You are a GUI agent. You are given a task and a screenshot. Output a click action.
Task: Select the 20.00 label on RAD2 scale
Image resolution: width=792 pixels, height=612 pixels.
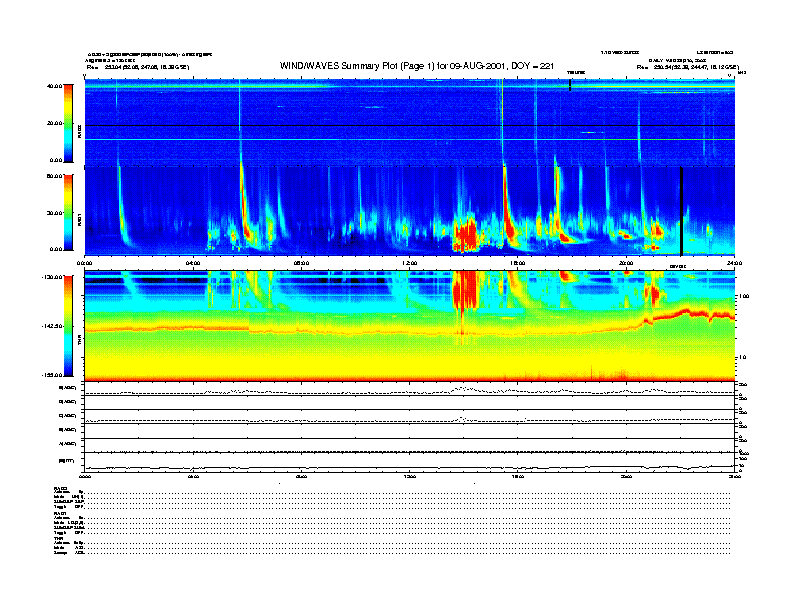[x=55, y=123]
